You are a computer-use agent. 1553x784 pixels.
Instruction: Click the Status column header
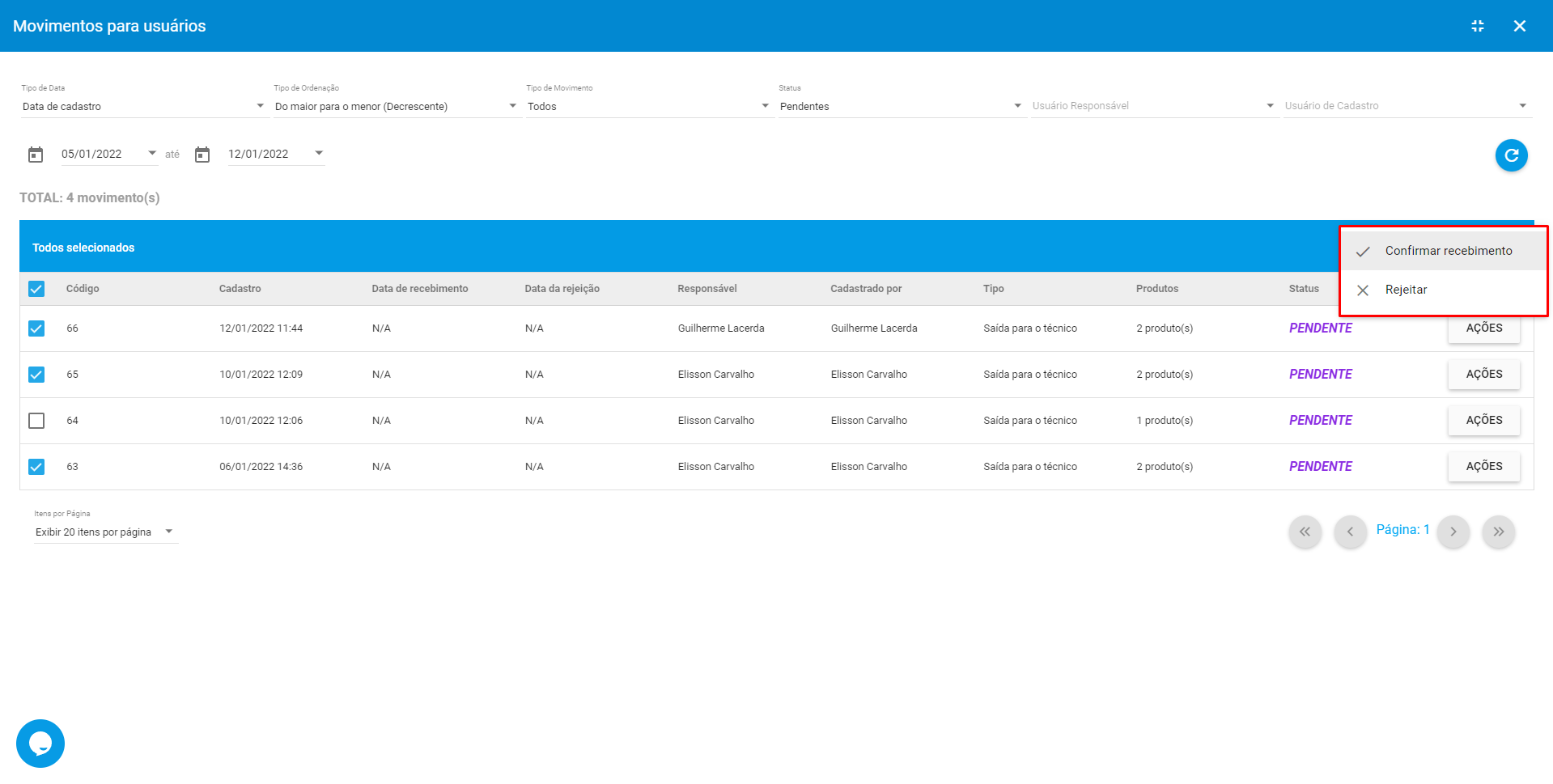(x=1304, y=289)
